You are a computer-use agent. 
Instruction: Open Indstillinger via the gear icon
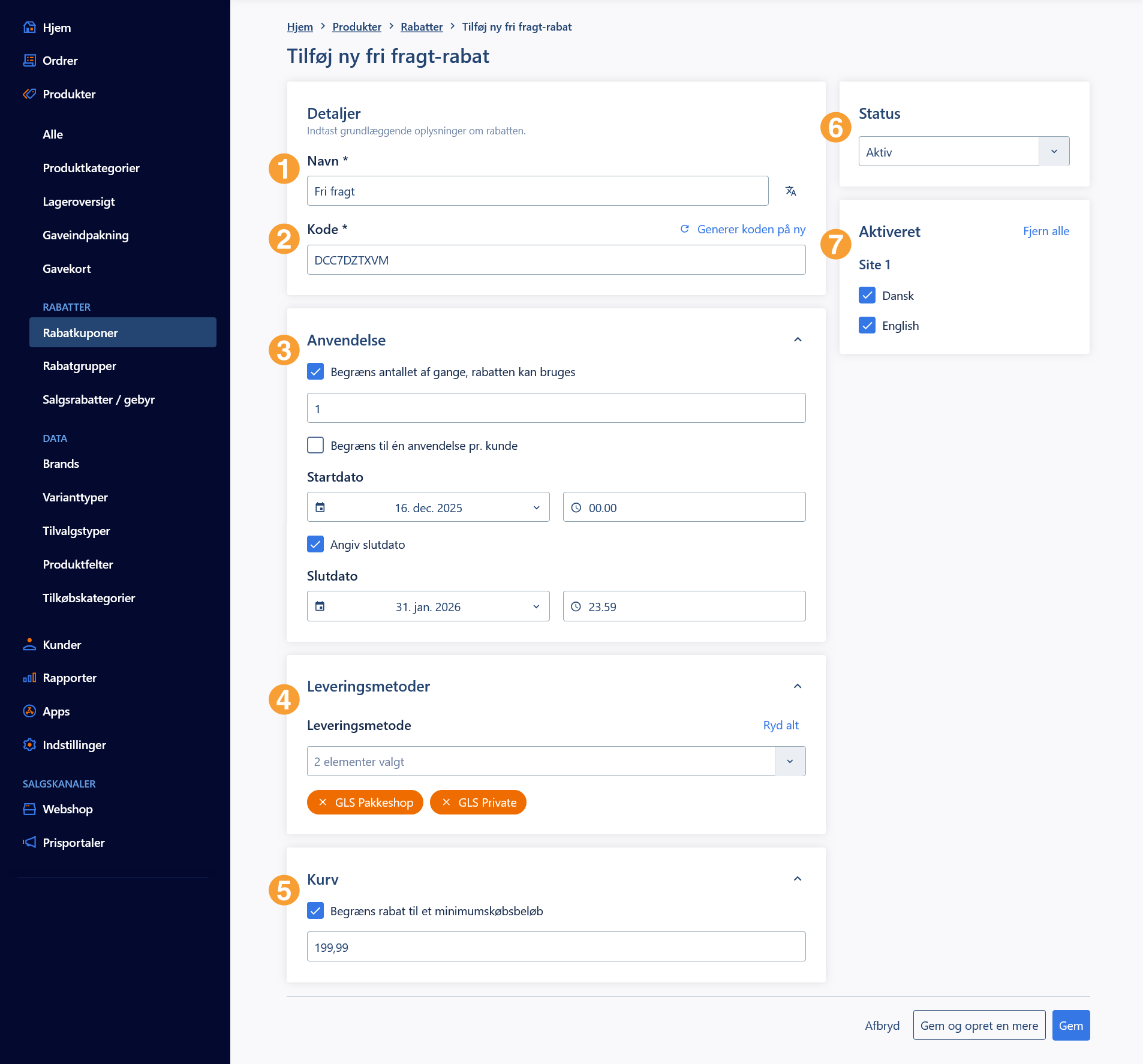29,745
